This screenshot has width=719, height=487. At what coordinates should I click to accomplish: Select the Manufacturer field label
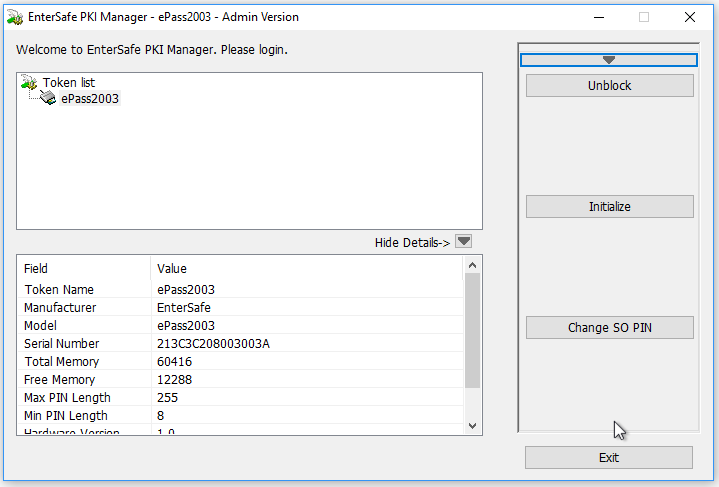pos(60,307)
